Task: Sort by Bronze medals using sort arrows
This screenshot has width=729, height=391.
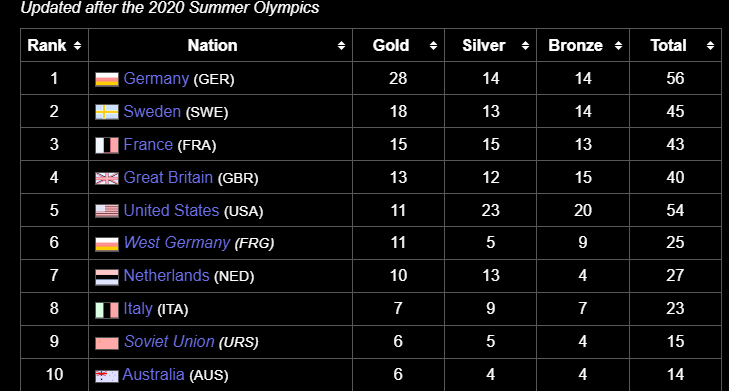Action: [618, 46]
